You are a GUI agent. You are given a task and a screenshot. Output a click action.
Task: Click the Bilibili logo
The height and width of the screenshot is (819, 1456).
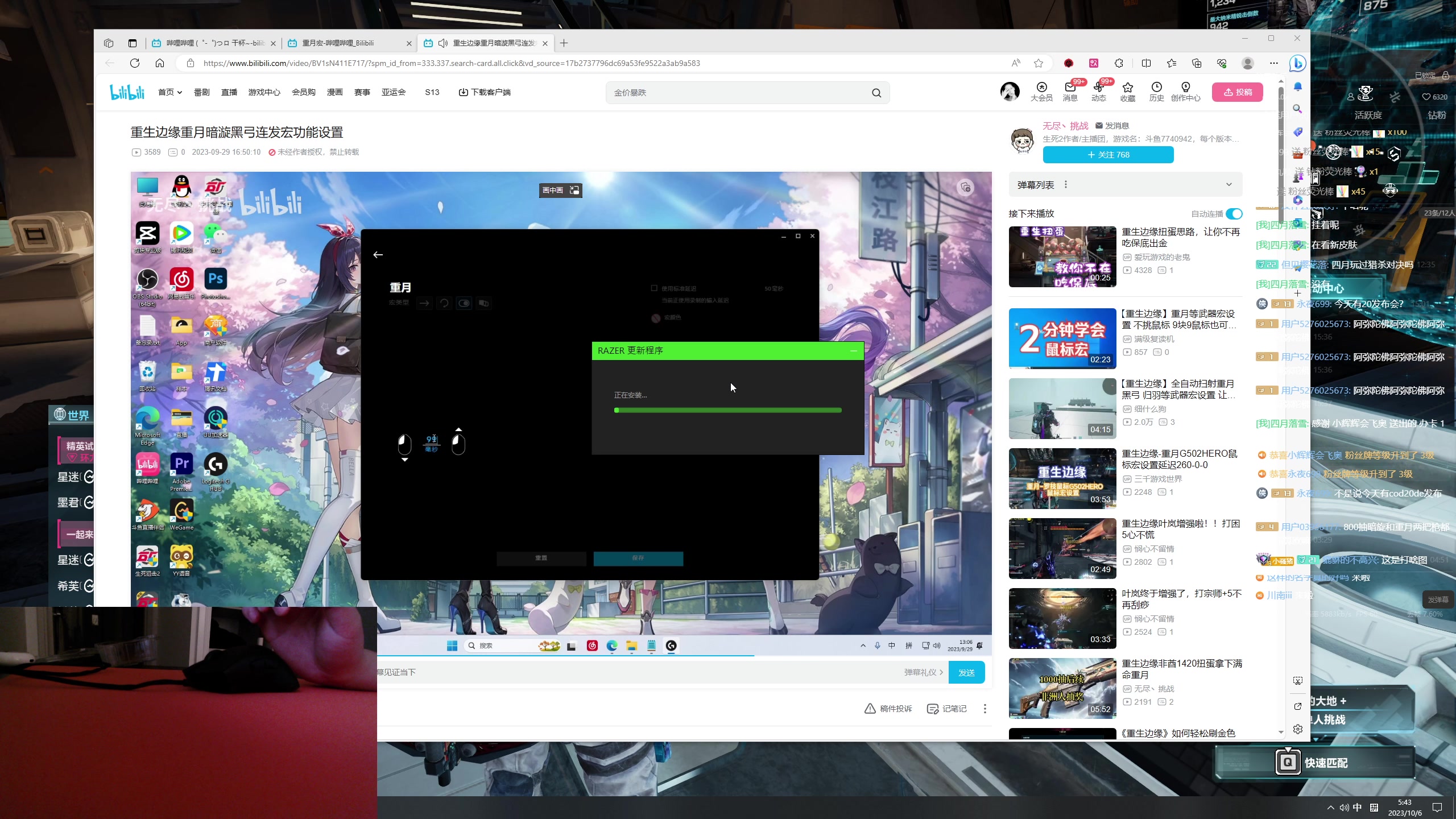(x=127, y=92)
